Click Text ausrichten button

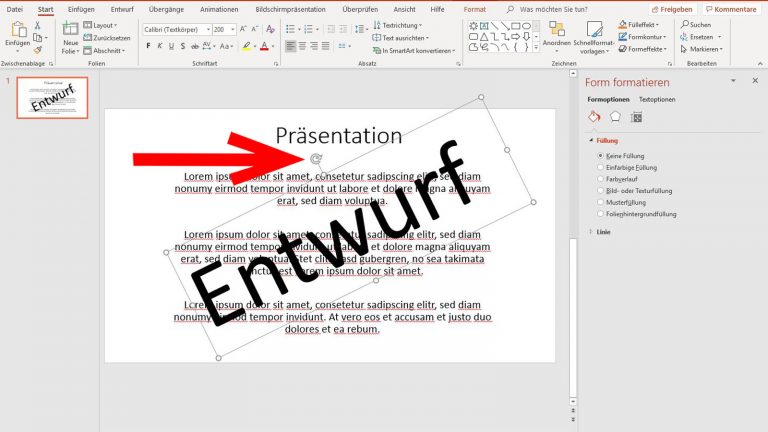click(x=401, y=38)
